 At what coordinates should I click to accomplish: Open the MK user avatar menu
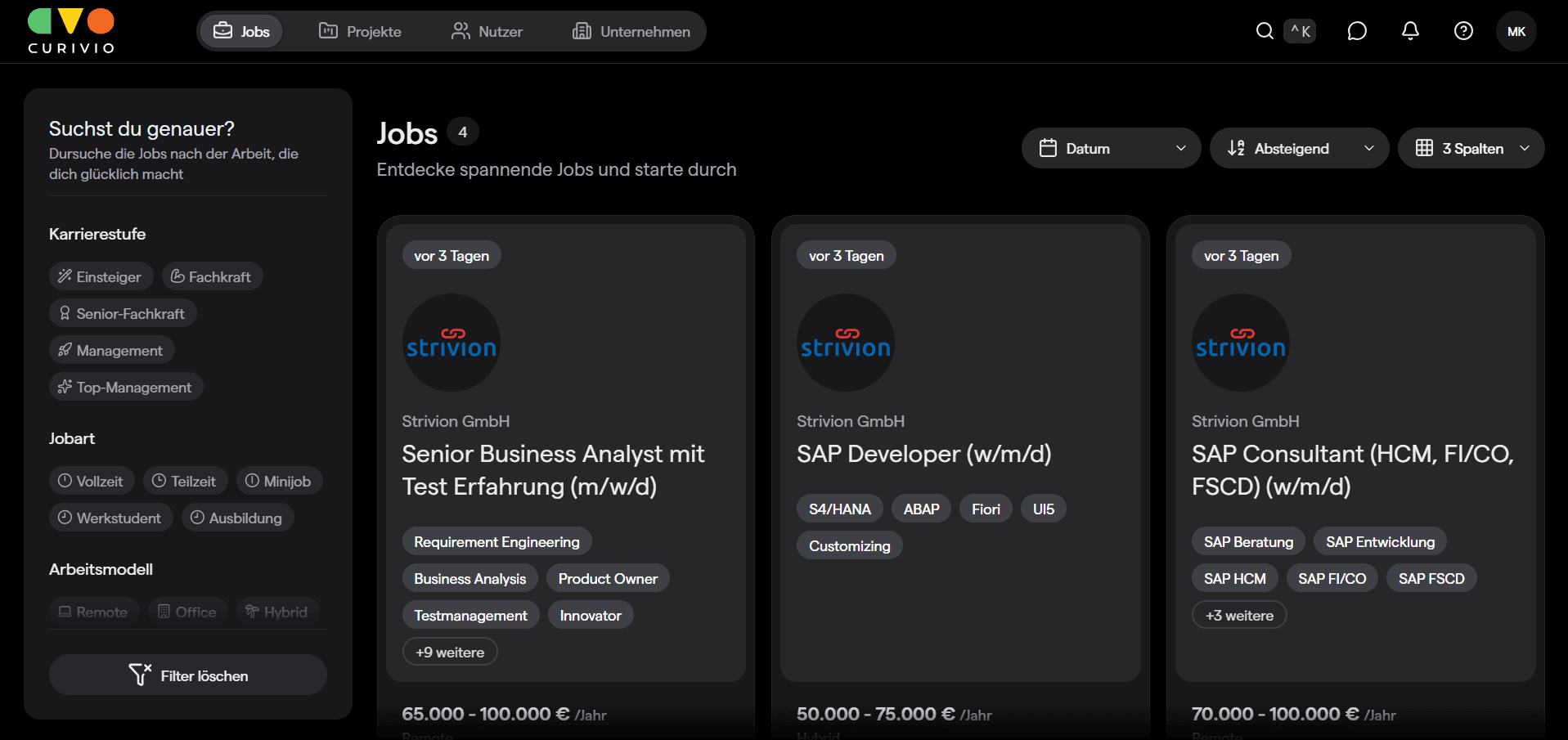coord(1516,31)
